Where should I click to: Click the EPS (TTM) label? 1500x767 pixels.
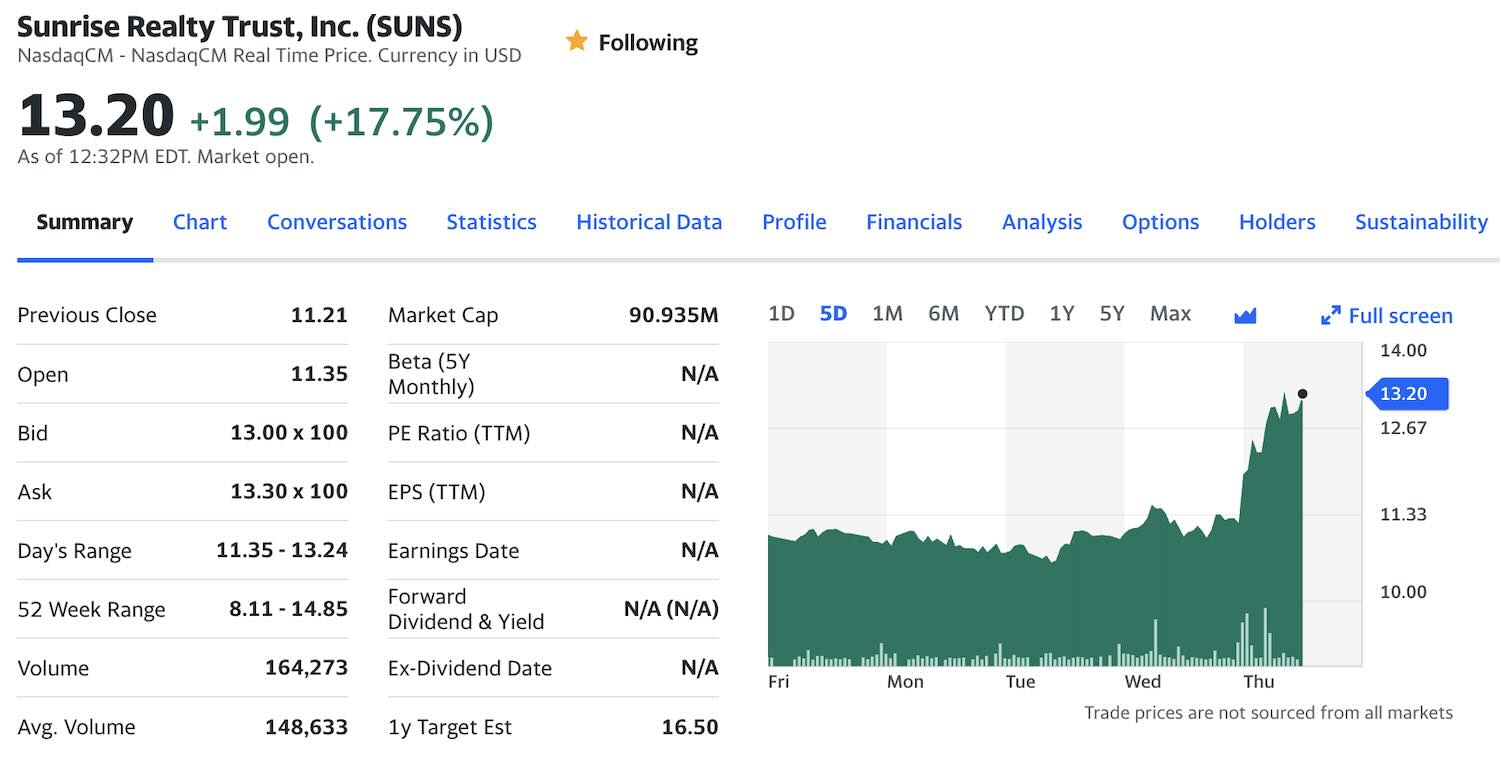click(x=436, y=492)
